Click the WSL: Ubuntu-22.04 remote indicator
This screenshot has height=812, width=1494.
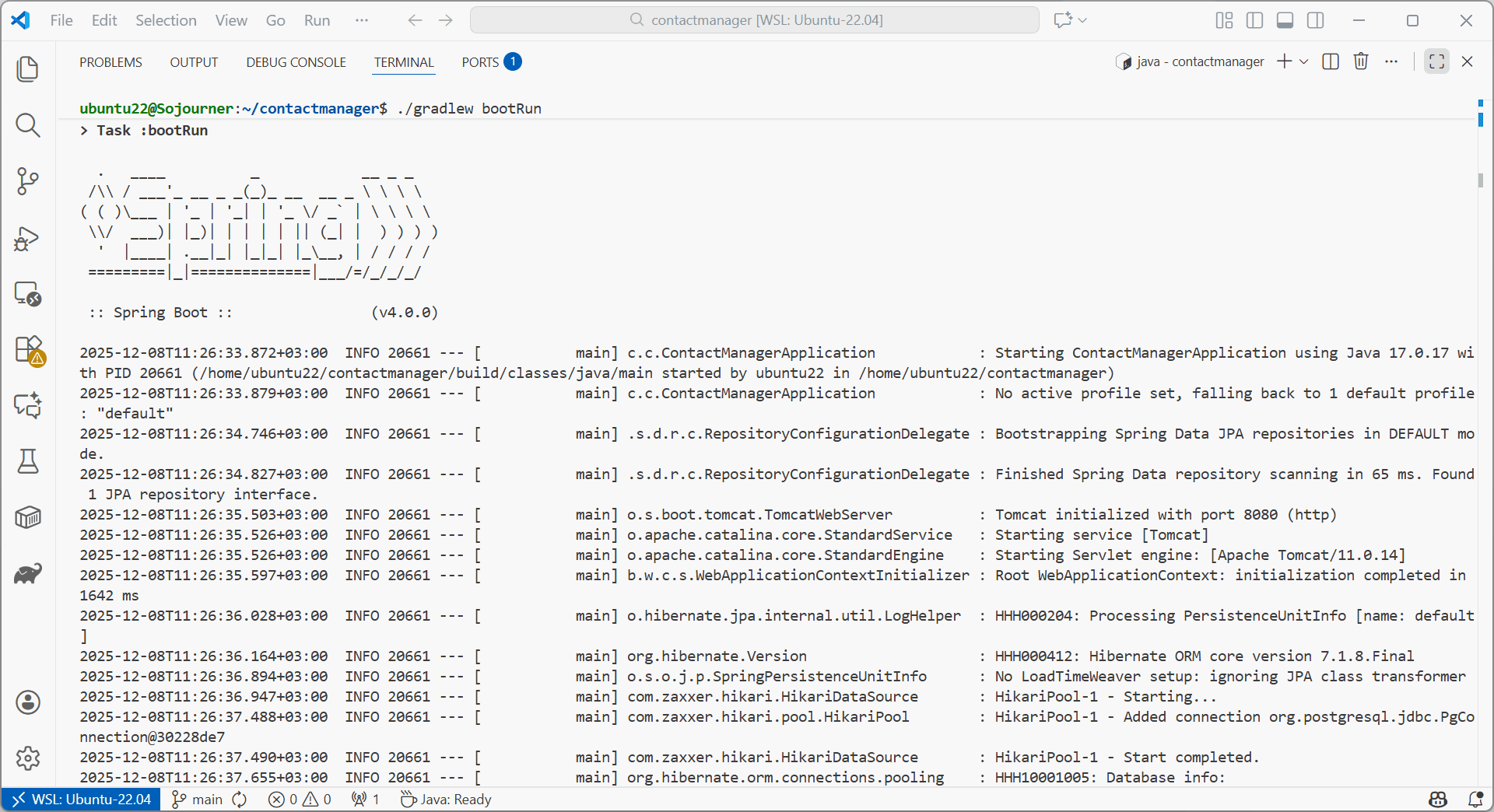[82, 800]
